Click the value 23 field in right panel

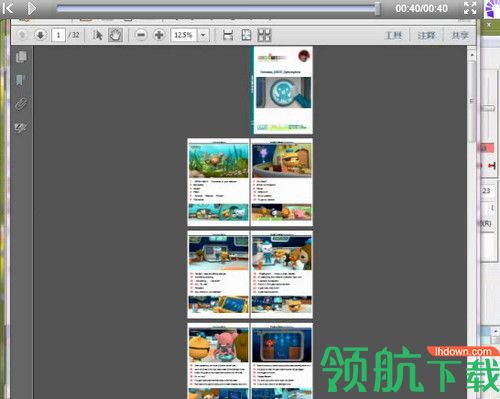tap(487, 191)
